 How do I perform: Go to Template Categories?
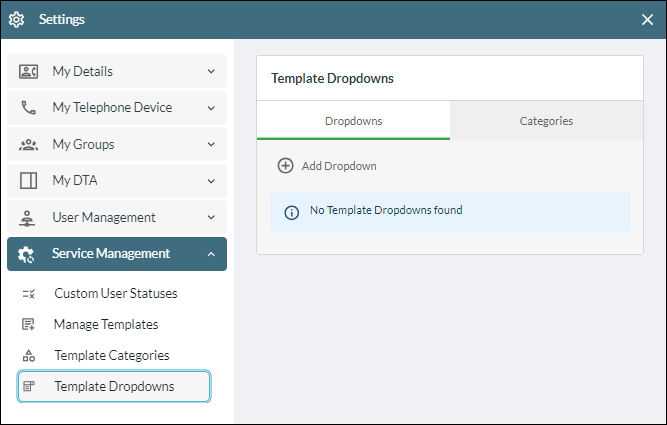[x=114, y=356]
